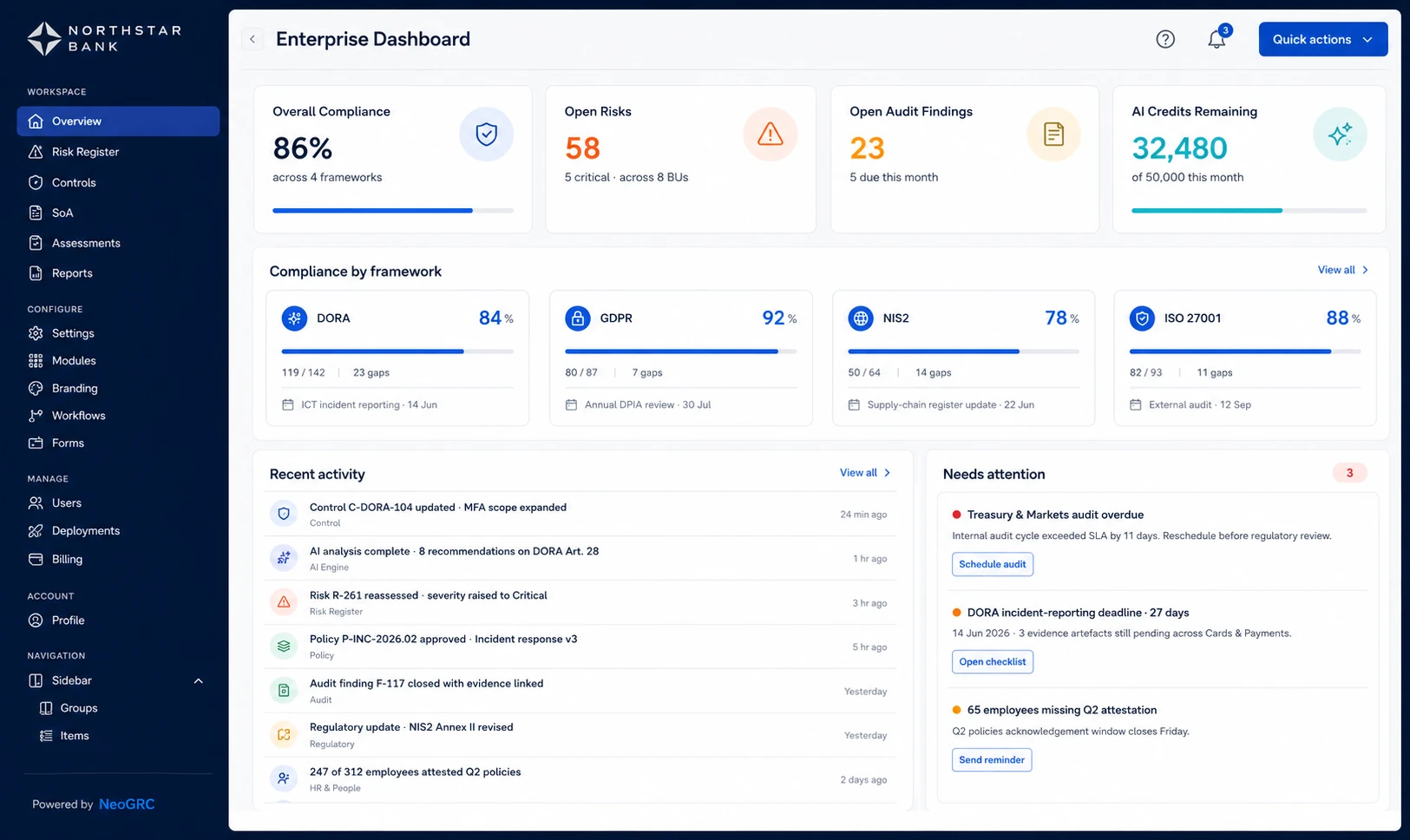This screenshot has height=840, width=1410.
Task: Click the Open Risks warning triangle icon
Action: coord(770,135)
